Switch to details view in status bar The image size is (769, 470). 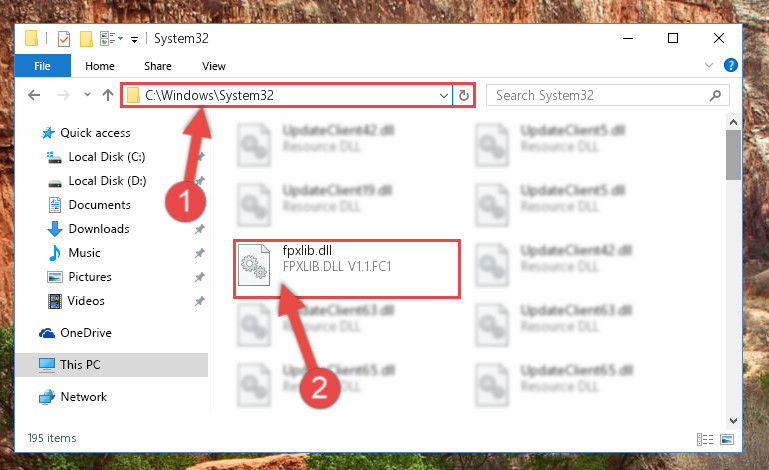point(705,439)
